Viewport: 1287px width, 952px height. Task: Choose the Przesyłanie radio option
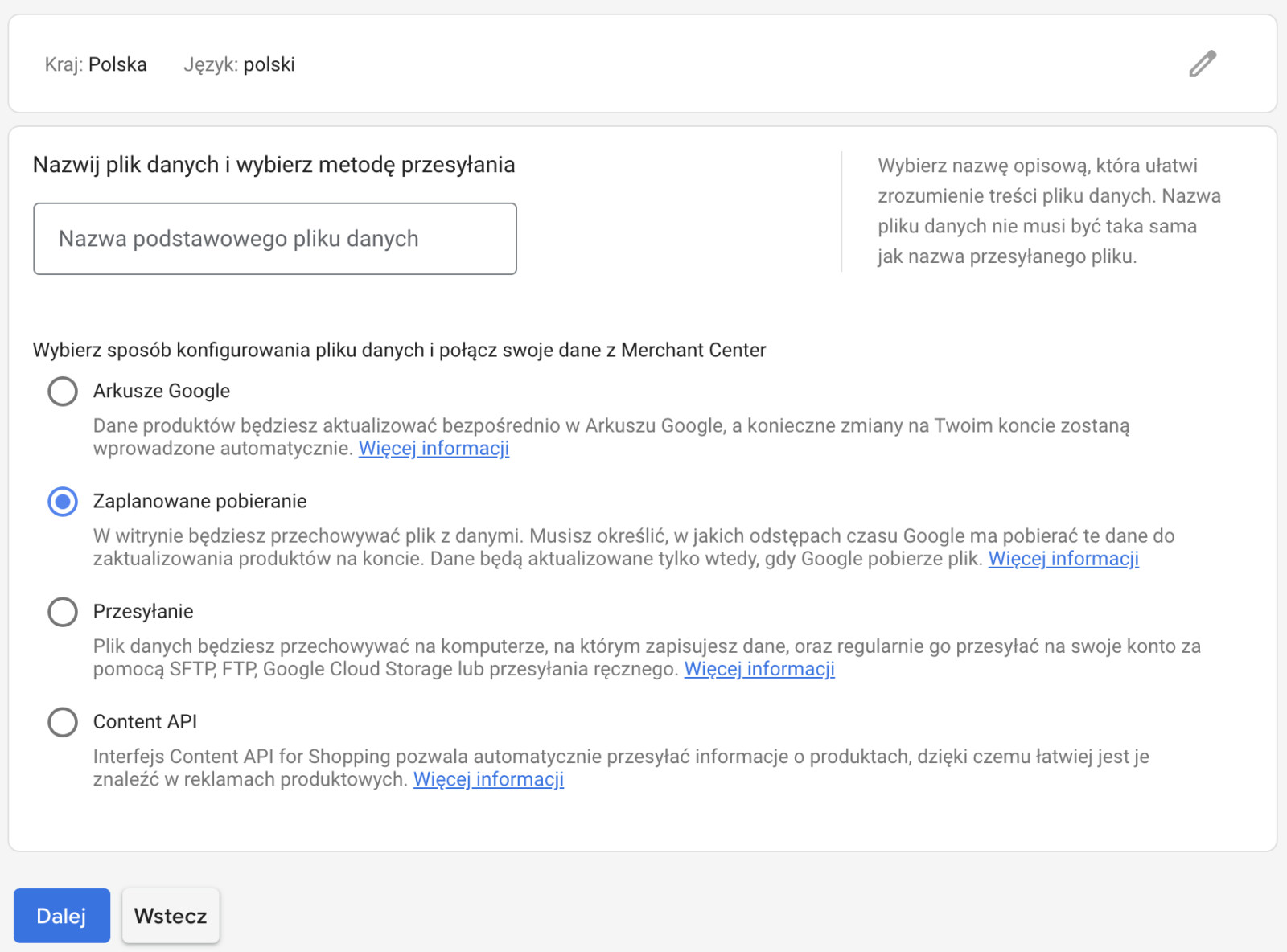click(x=63, y=612)
